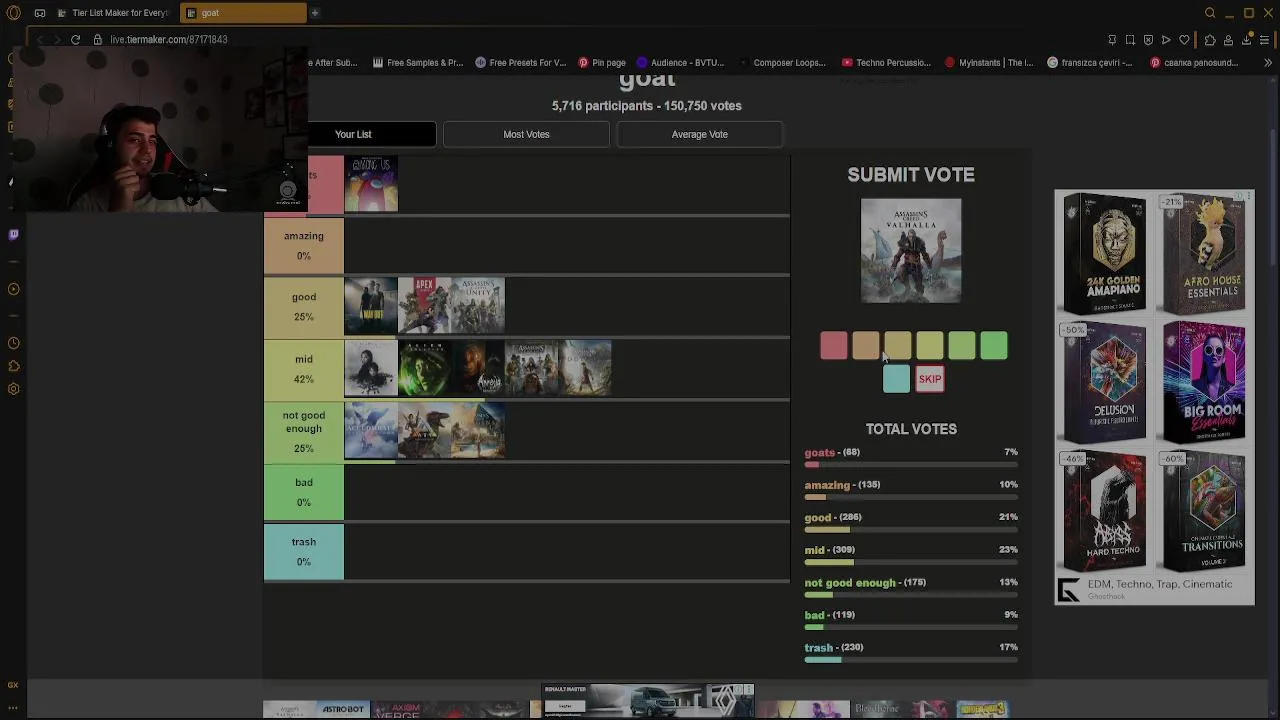Open EDM, Techno, Trap, Cinematic ad link
The image size is (1280, 720).
1160,584
